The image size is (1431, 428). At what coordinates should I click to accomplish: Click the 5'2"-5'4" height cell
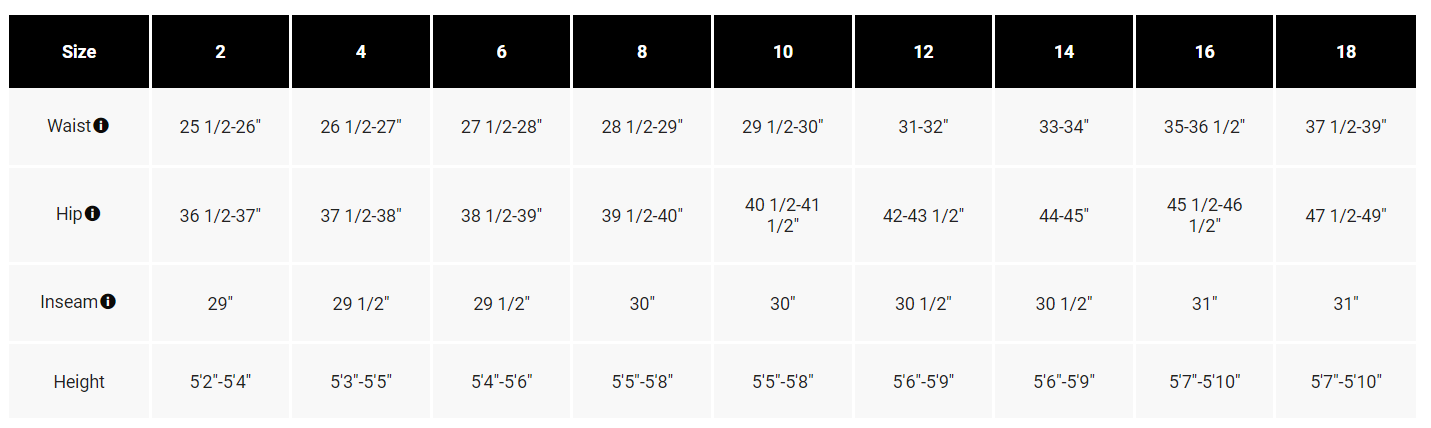tap(220, 381)
